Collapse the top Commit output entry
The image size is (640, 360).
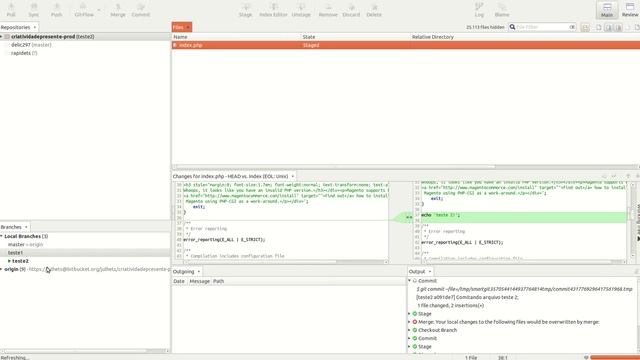[x=409, y=281]
